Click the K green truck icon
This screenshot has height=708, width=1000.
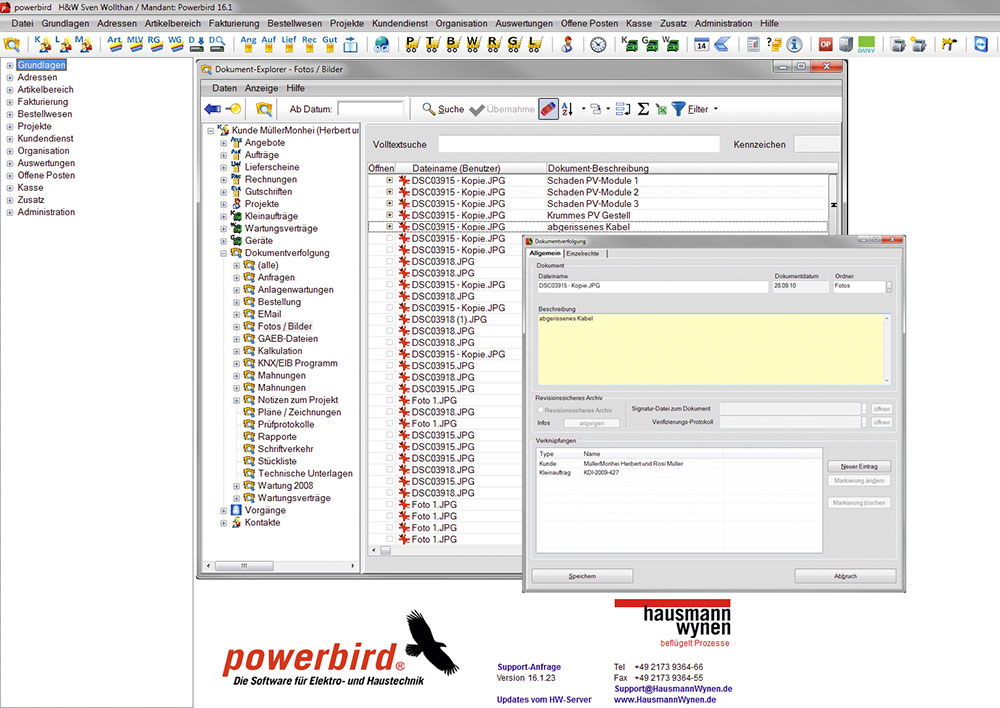click(x=629, y=43)
